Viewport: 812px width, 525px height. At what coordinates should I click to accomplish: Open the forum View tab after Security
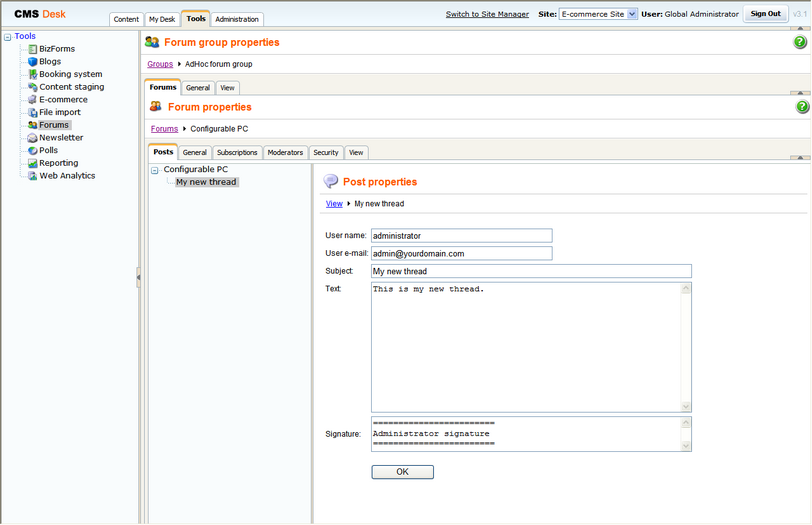(356, 153)
